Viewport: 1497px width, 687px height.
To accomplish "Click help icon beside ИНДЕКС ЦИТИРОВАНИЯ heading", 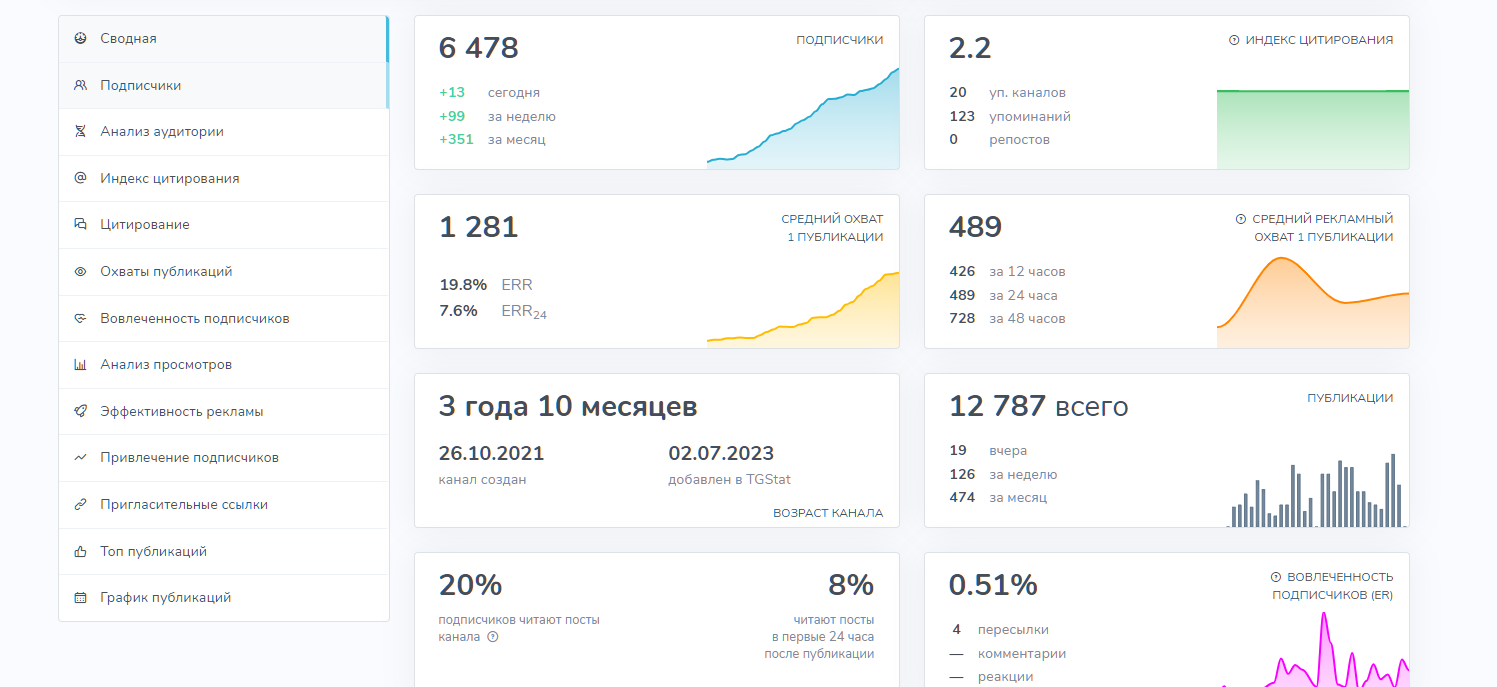I will [x=1234, y=40].
